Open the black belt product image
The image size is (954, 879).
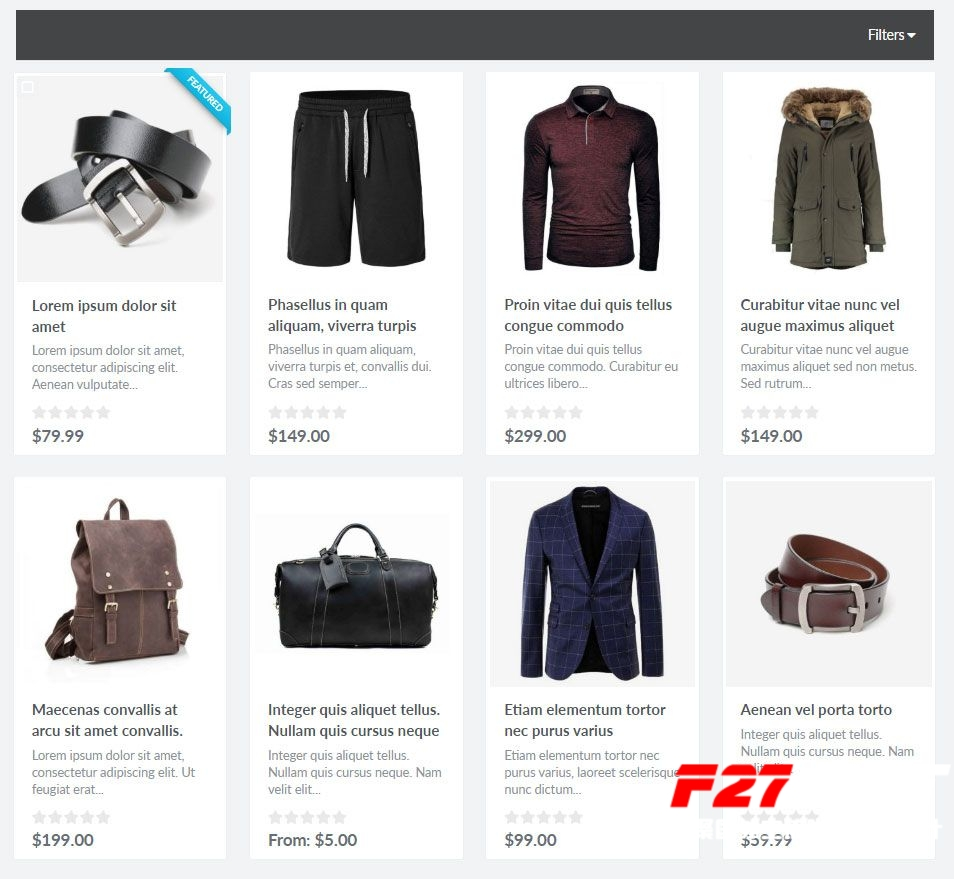pos(120,178)
